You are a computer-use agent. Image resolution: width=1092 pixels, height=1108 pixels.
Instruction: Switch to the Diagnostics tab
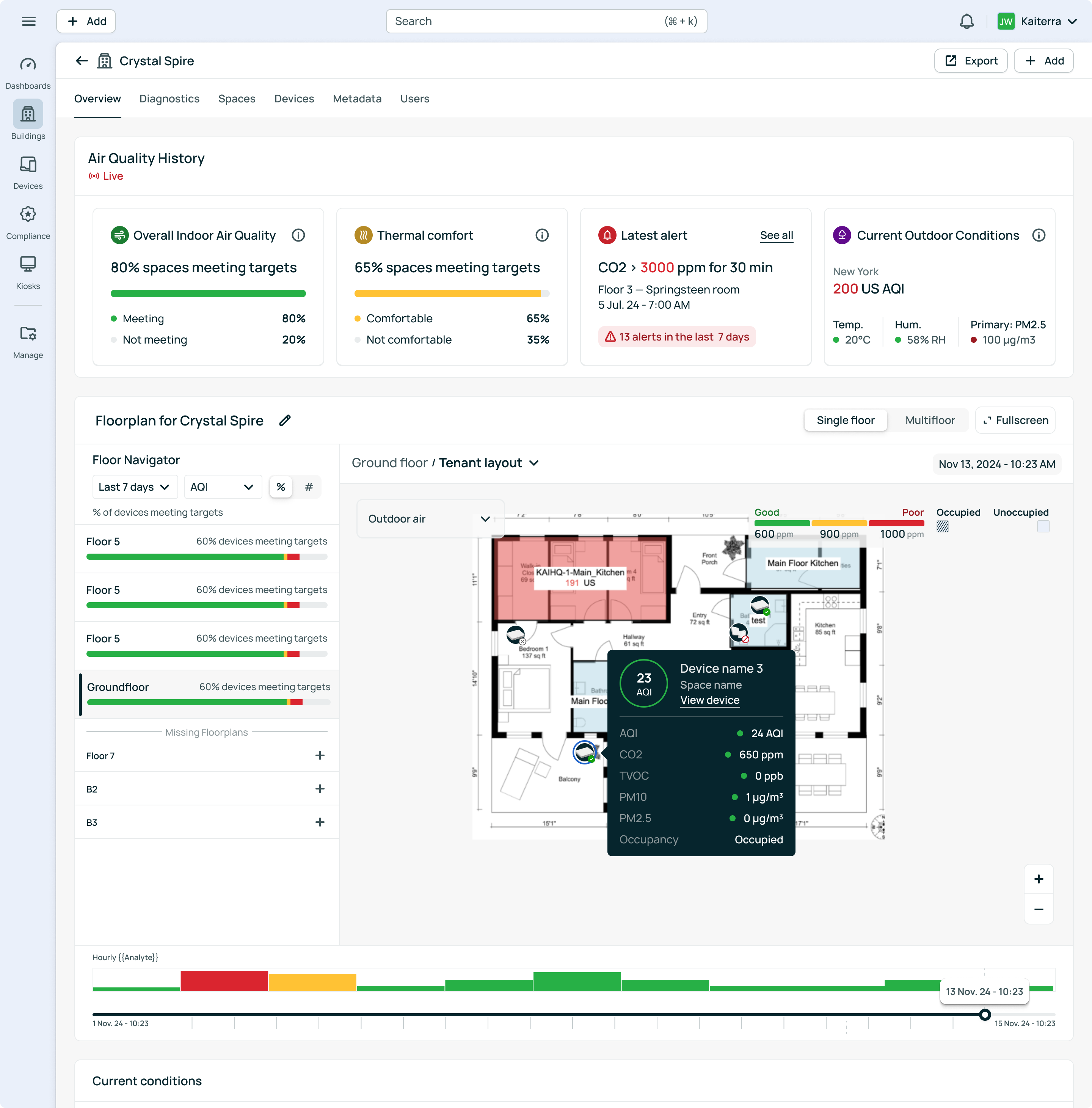[169, 99]
